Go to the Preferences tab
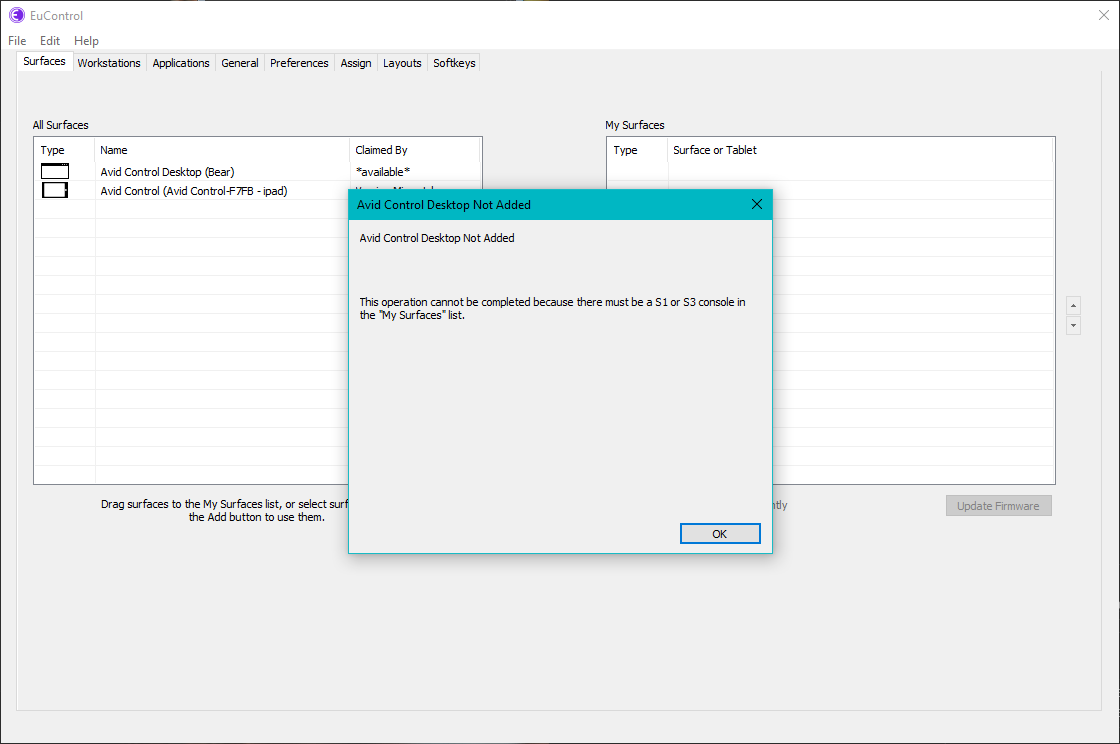 pyautogui.click(x=299, y=63)
